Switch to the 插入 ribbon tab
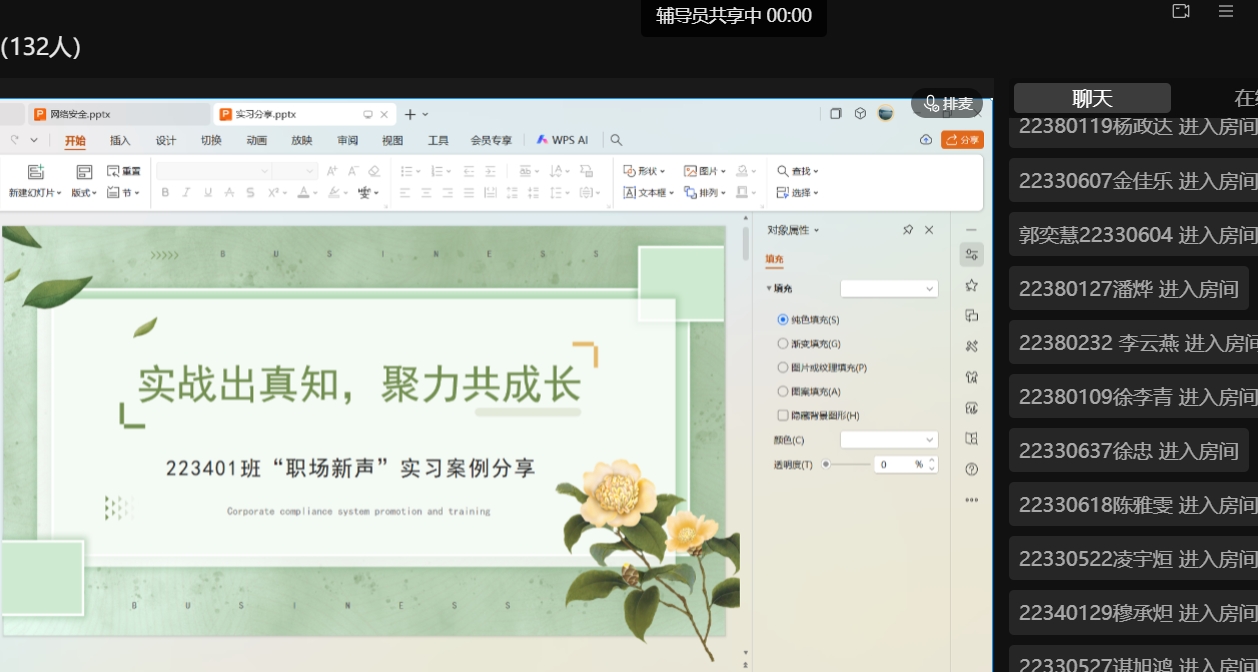Image resolution: width=1258 pixels, height=672 pixels. tap(120, 140)
